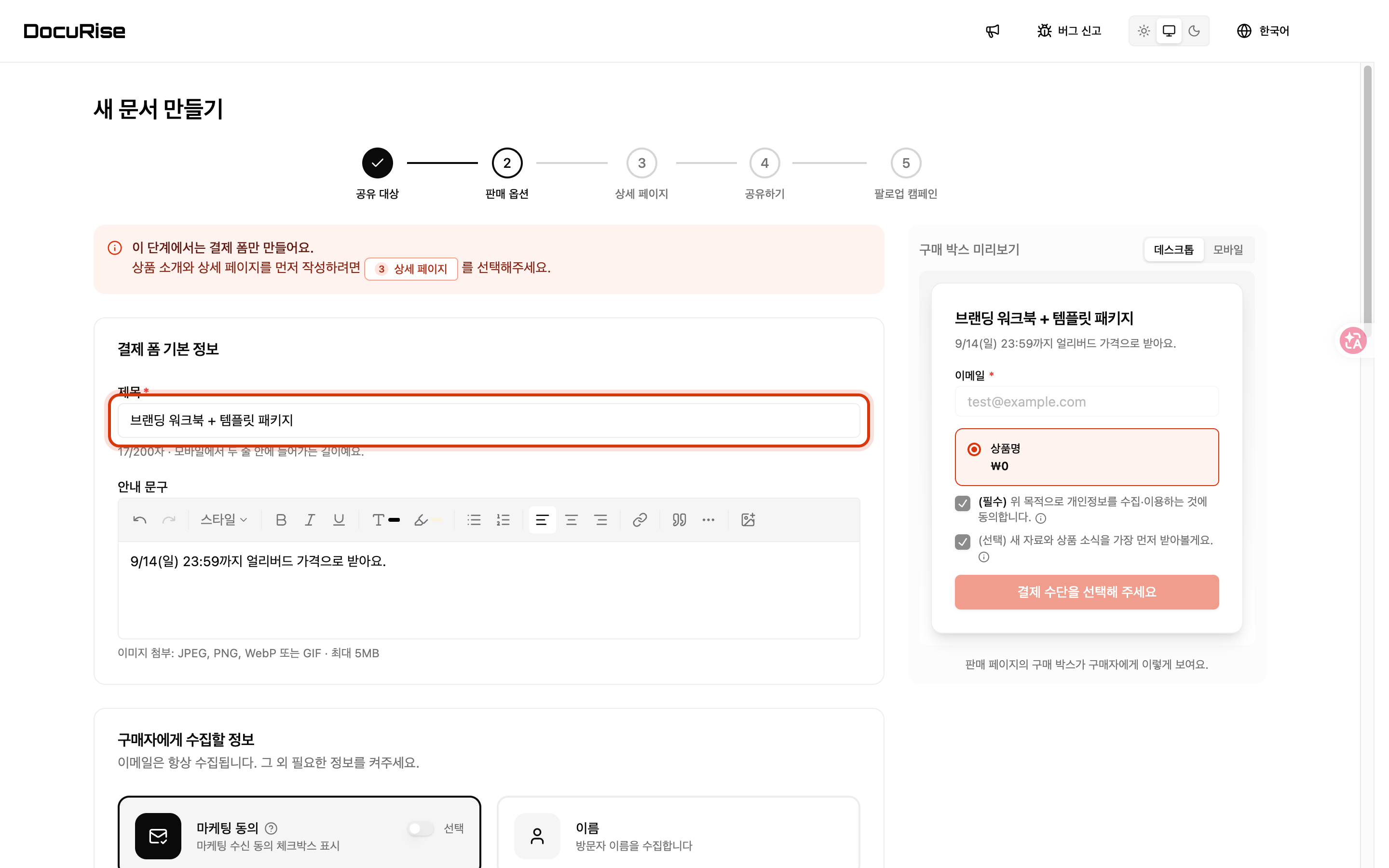Open the 한국어 language selector

coord(1263,31)
